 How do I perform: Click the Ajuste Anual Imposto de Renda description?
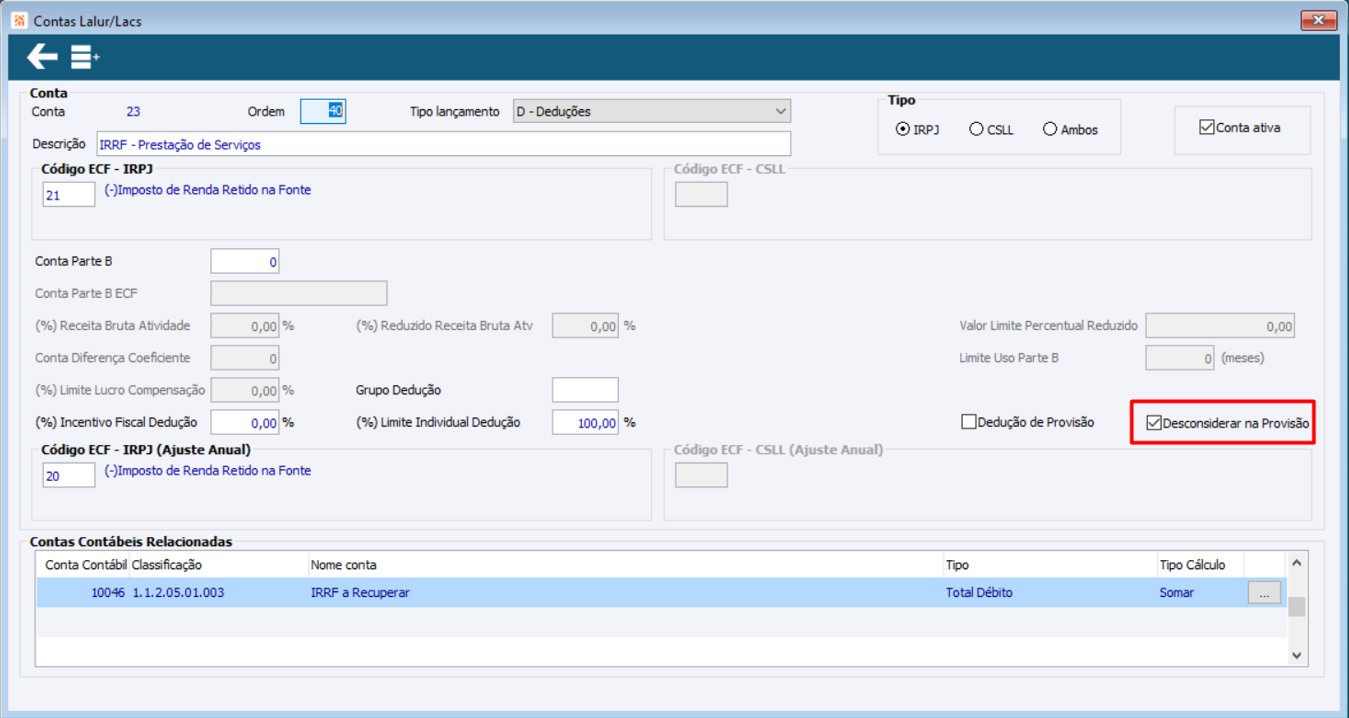207,471
